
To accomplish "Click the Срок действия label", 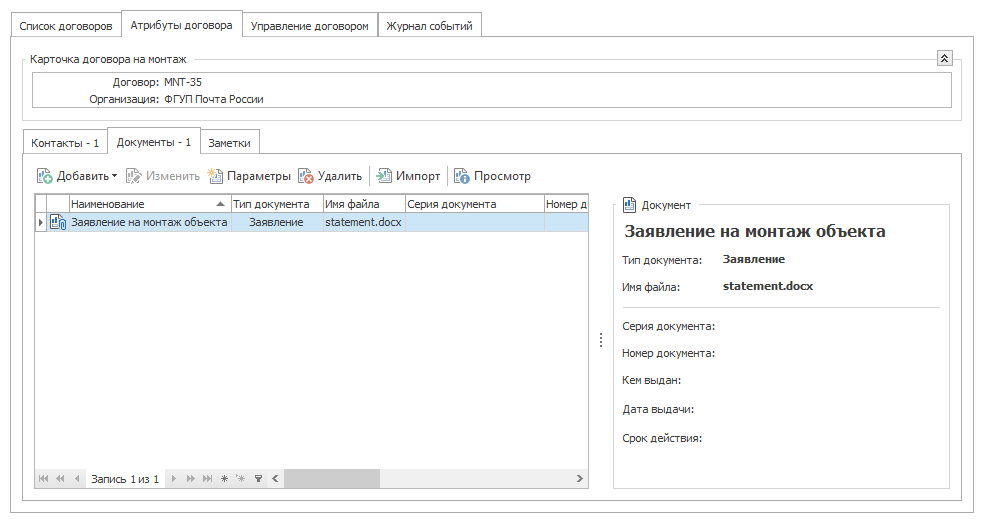I will point(662,438).
